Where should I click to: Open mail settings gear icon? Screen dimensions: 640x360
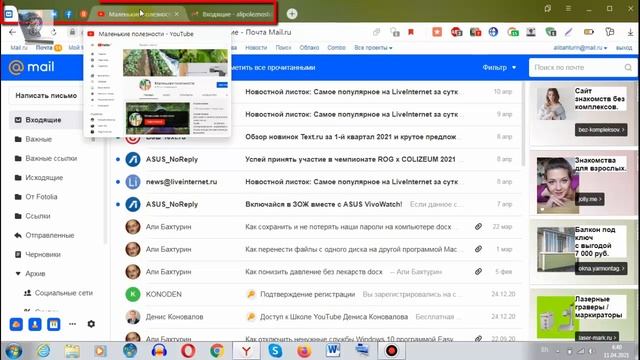pyautogui.click(x=91, y=324)
